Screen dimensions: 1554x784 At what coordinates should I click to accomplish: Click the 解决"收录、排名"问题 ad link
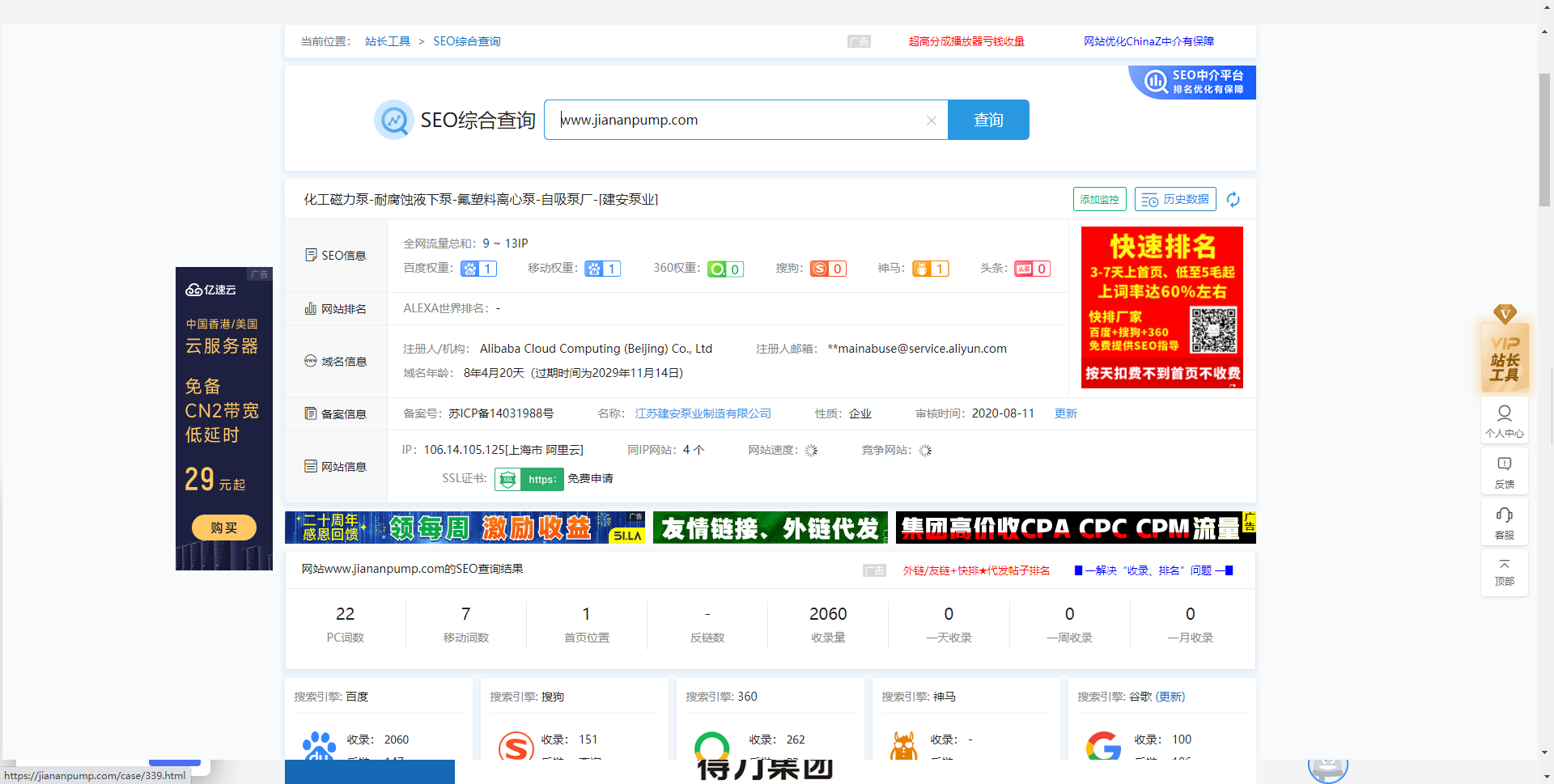click(1153, 570)
